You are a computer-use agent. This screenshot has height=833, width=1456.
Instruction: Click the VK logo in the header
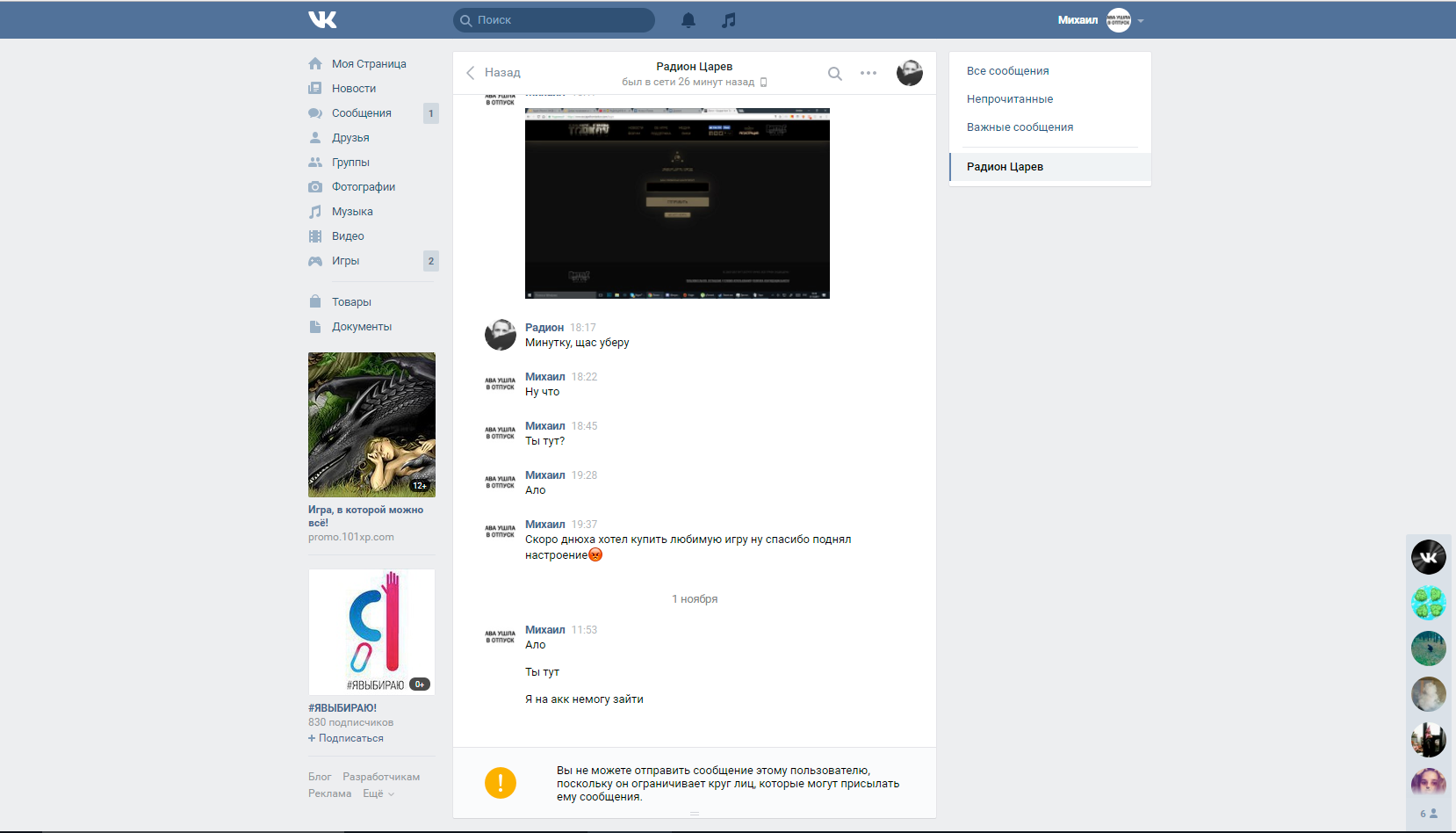pyautogui.click(x=322, y=19)
